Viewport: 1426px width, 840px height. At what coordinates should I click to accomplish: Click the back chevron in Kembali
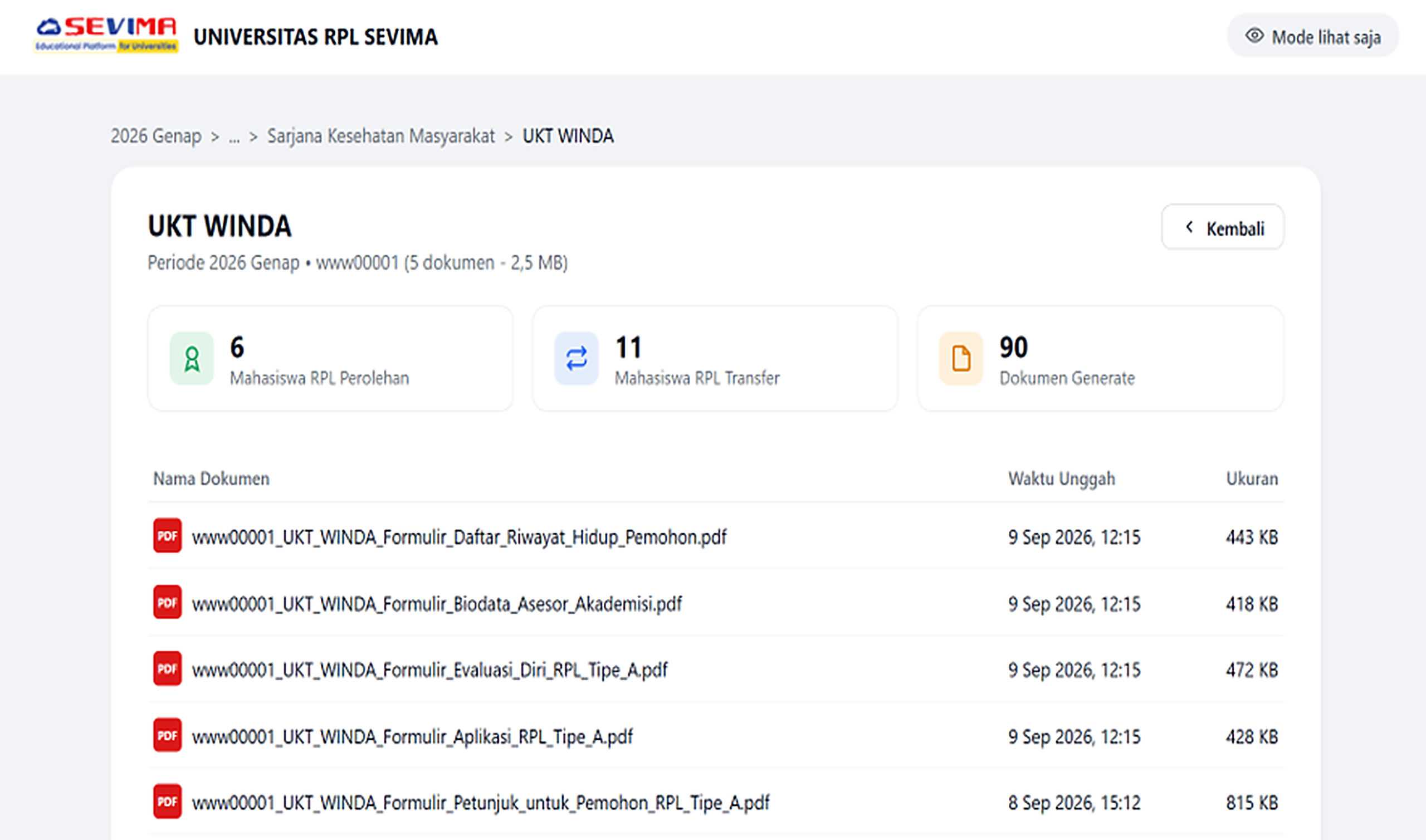click(1189, 227)
